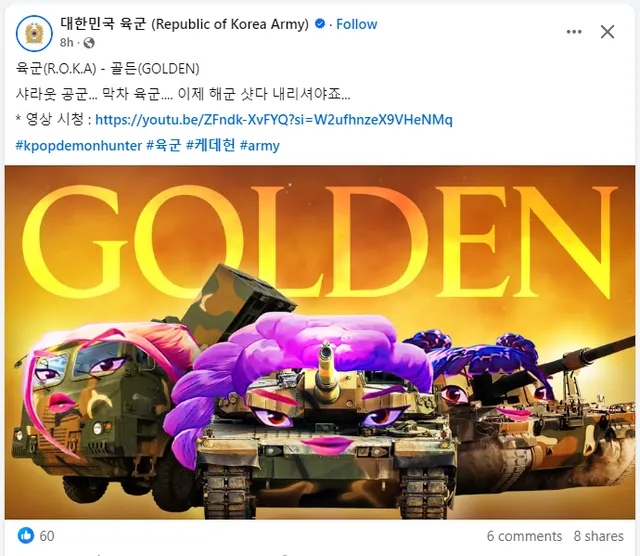Viewport: 640px width, 556px height.
Task: Open the #kpopdemonhunter hashtag
Action: (79, 145)
